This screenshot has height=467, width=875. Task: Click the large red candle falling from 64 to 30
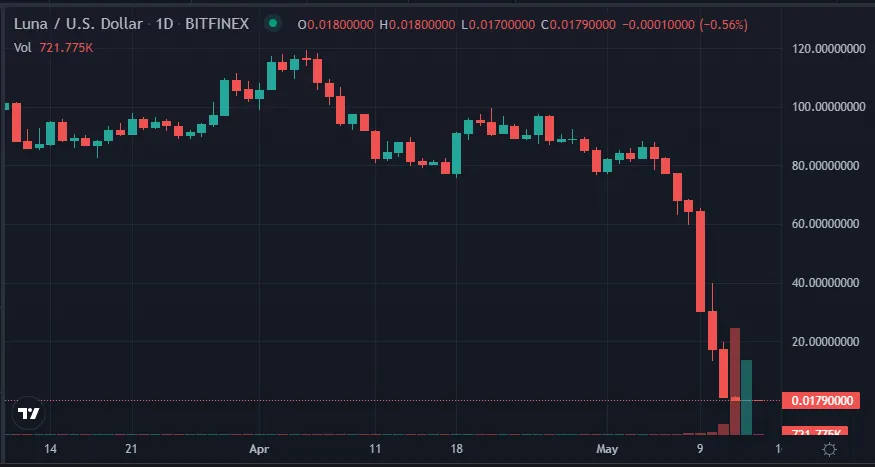click(x=700, y=261)
